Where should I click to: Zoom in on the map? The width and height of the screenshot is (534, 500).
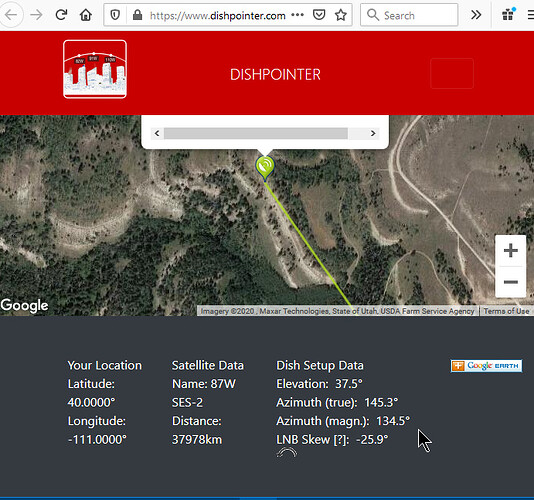point(511,251)
